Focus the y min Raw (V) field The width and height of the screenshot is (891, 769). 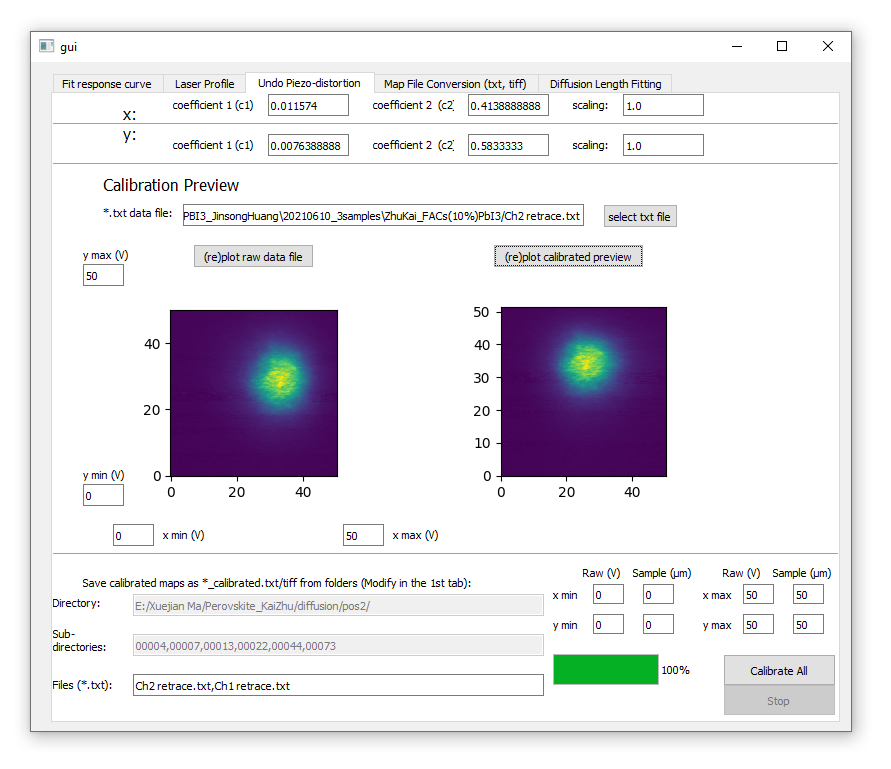pos(608,625)
